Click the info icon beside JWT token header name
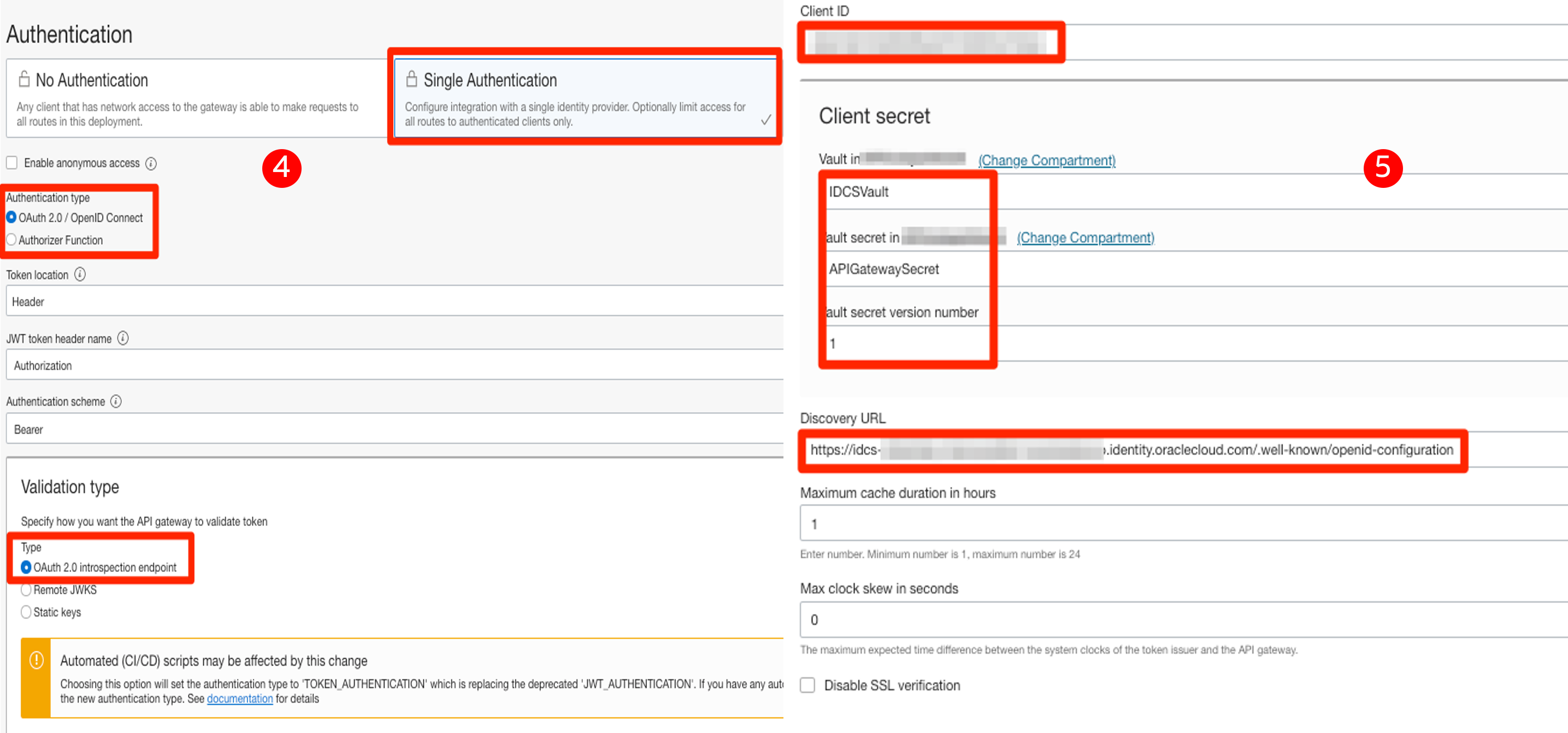Screen dimensions: 1568x733 point(122,339)
